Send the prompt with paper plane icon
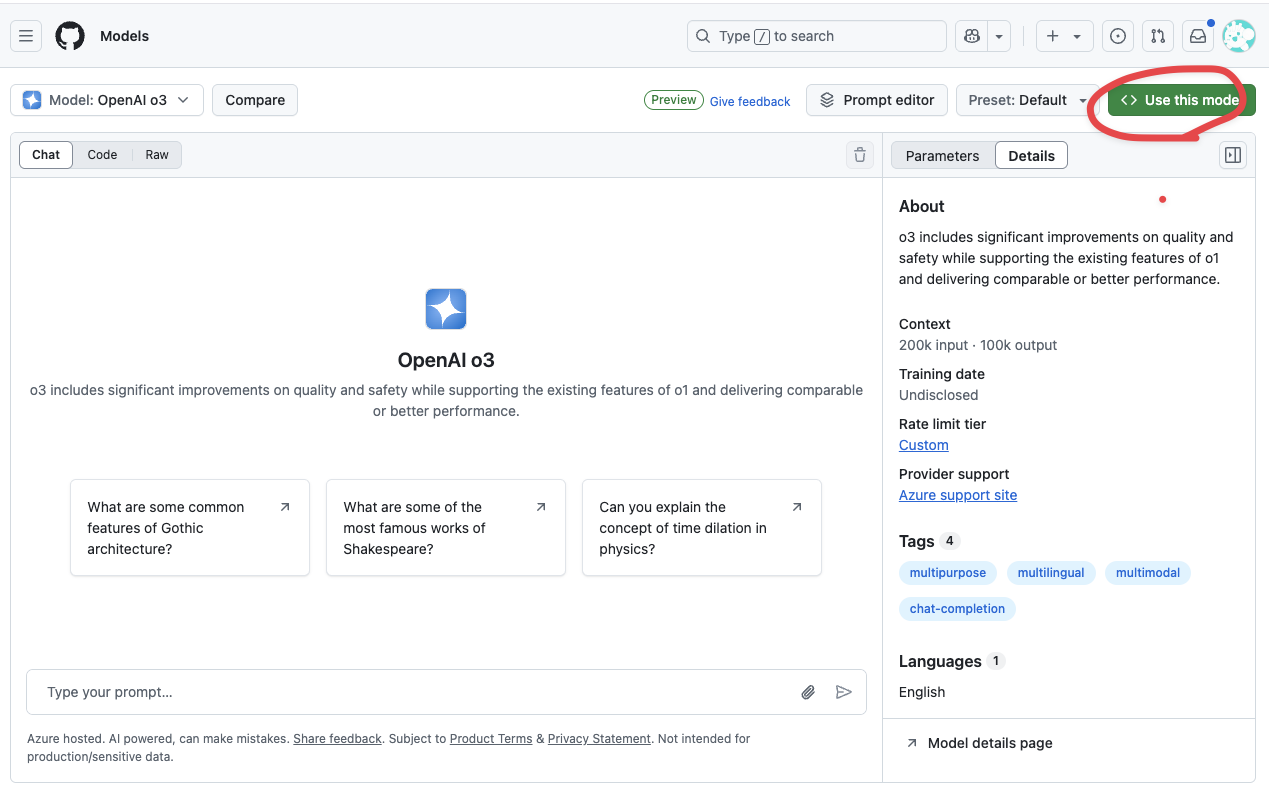 click(844, 692)
